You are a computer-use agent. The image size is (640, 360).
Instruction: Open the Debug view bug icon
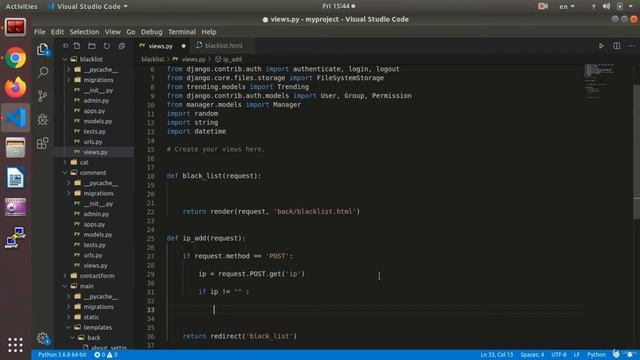tap(42, 119)
